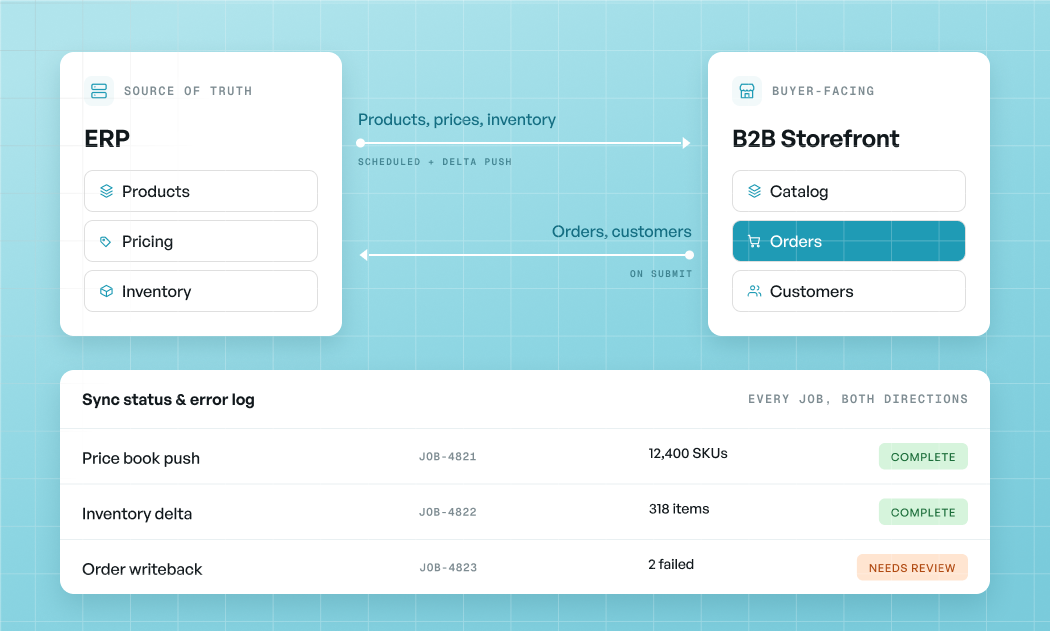Screen dimensions: 1050x631
Task: Click the 'Inventory delta' row label
Action: point(137,514)
